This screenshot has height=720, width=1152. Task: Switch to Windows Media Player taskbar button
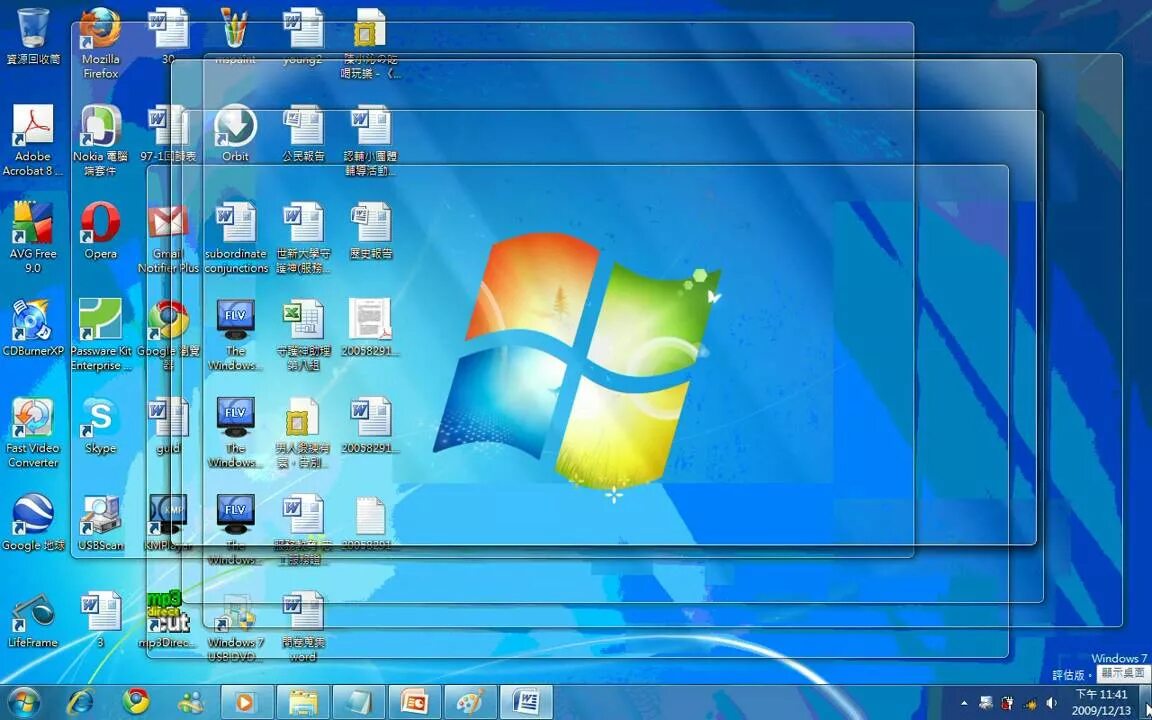[x=248, y=702]
